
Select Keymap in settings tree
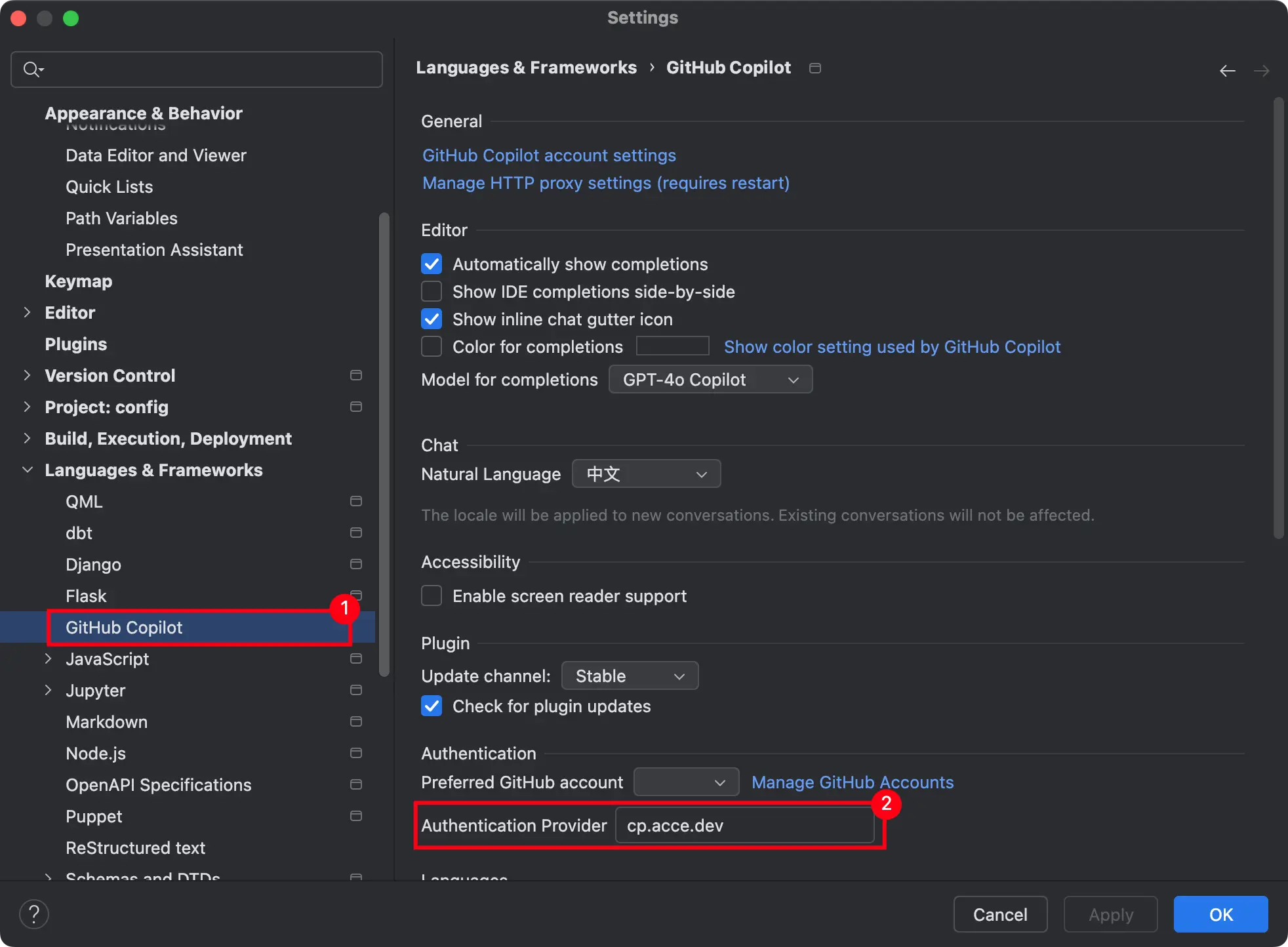78,281
